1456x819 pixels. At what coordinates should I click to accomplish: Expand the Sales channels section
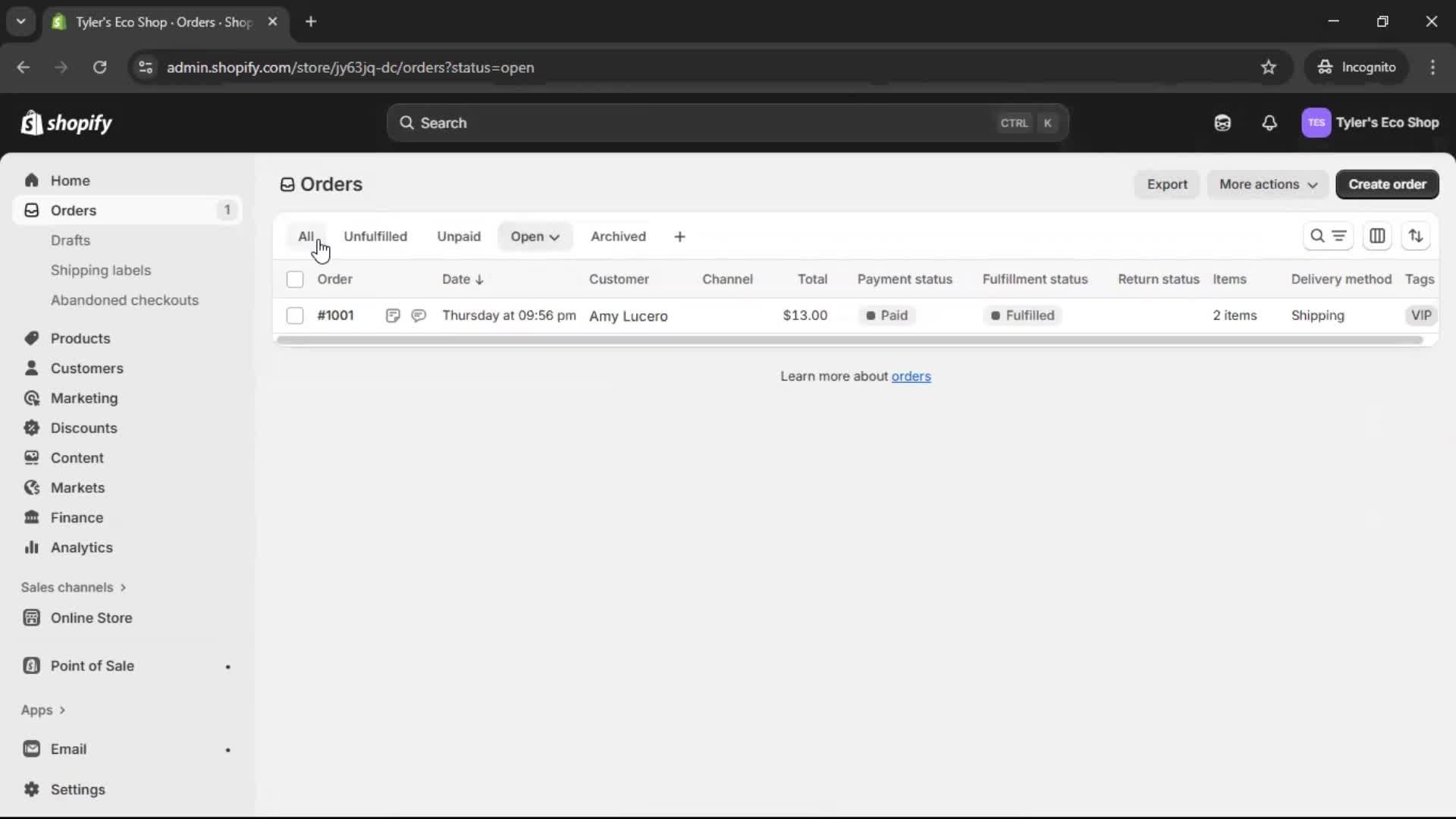(74, 587)
